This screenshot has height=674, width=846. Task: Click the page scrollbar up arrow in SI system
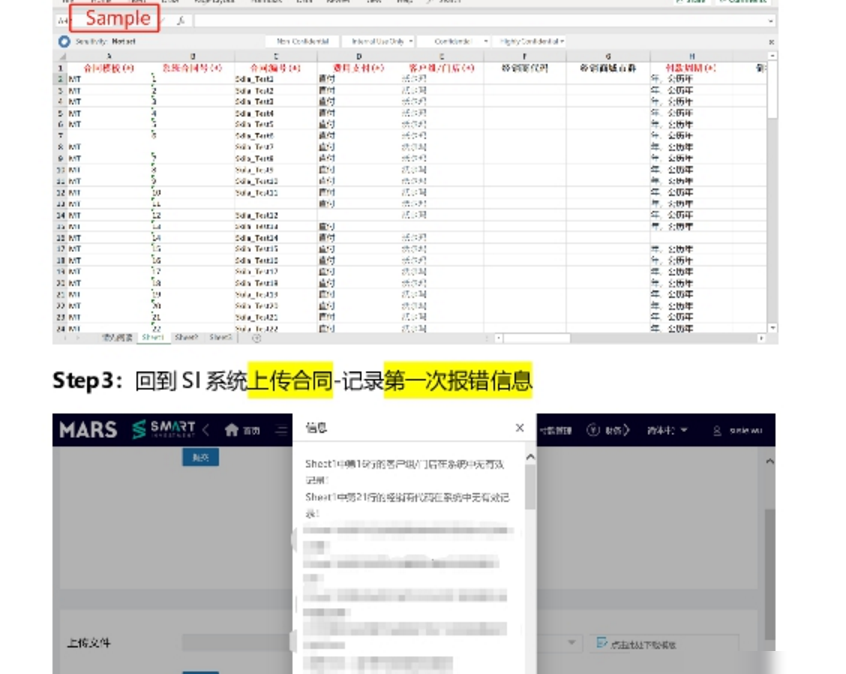770,461
